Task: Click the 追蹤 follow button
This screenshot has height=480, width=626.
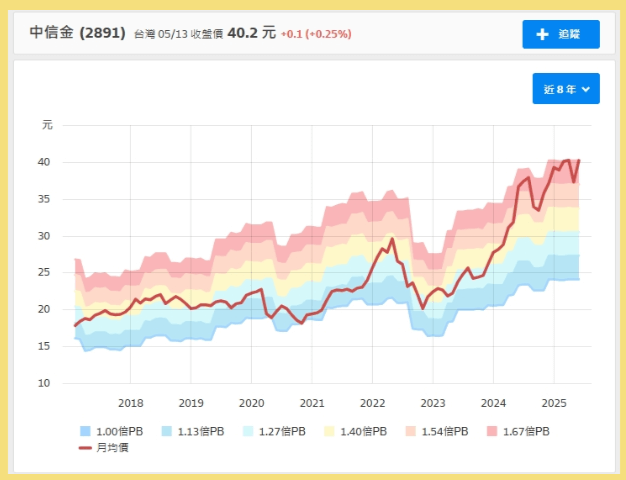Action: click(561, 34)
